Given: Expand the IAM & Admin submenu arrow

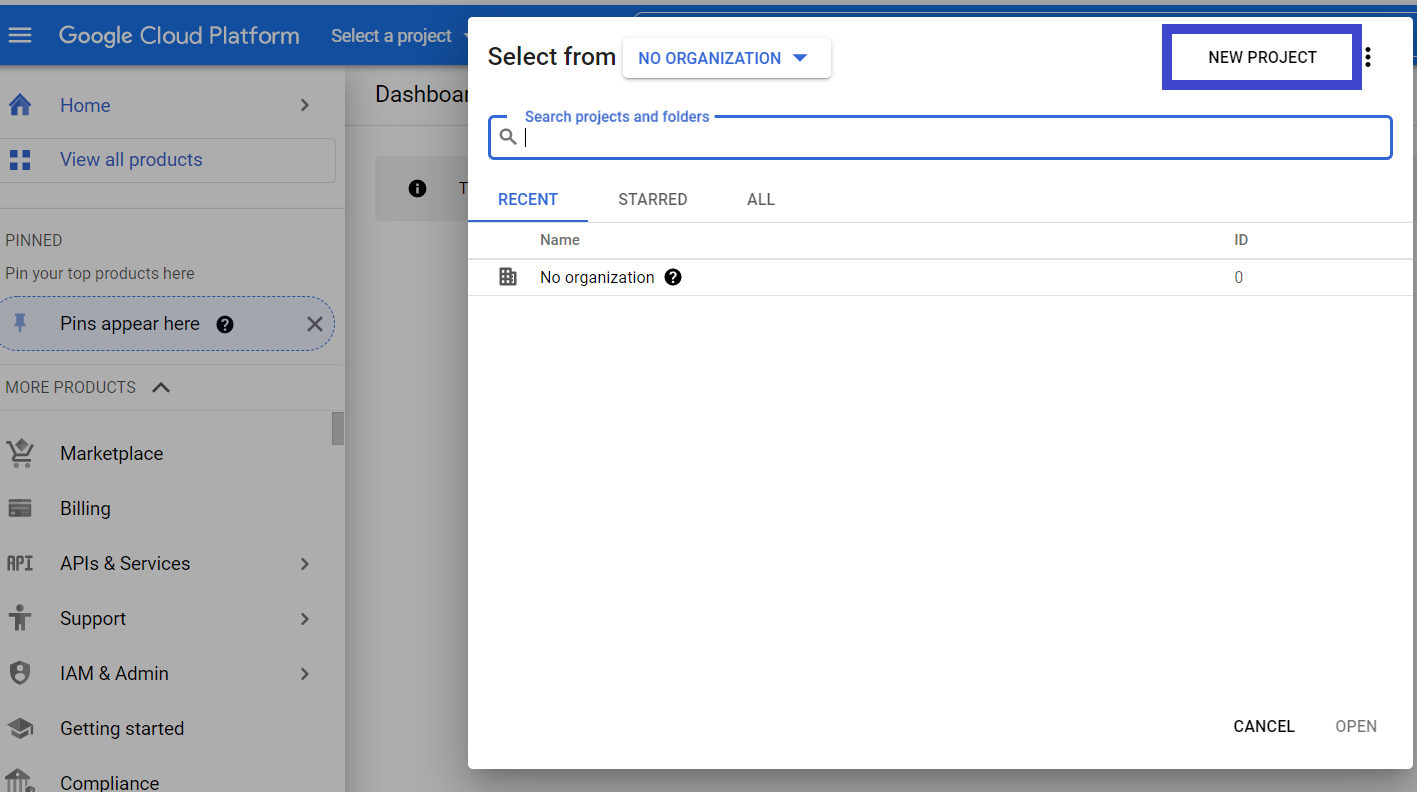Looking at the screenshot, I should [x=305, y=673].
